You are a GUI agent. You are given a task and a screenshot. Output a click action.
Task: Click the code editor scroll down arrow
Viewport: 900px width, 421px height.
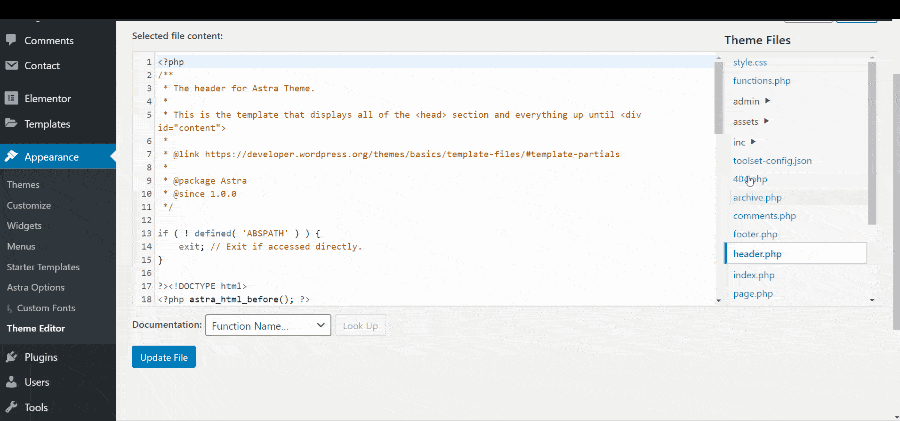(718, 300)
